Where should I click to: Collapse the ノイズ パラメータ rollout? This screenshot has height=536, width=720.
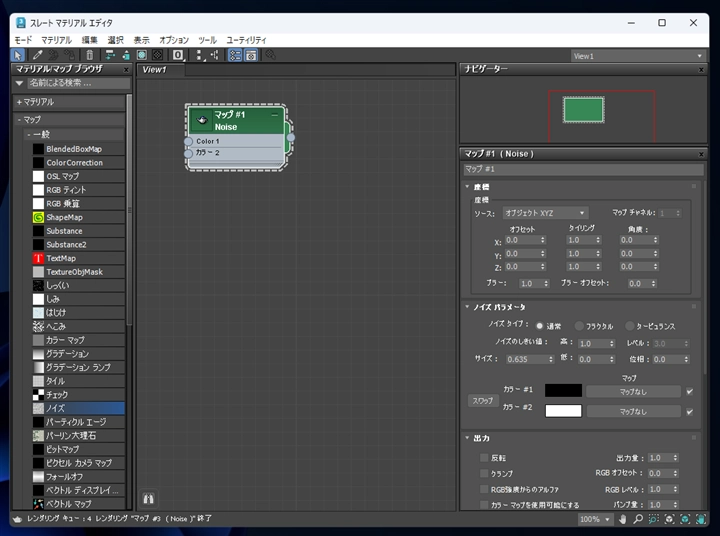(467, 306)
